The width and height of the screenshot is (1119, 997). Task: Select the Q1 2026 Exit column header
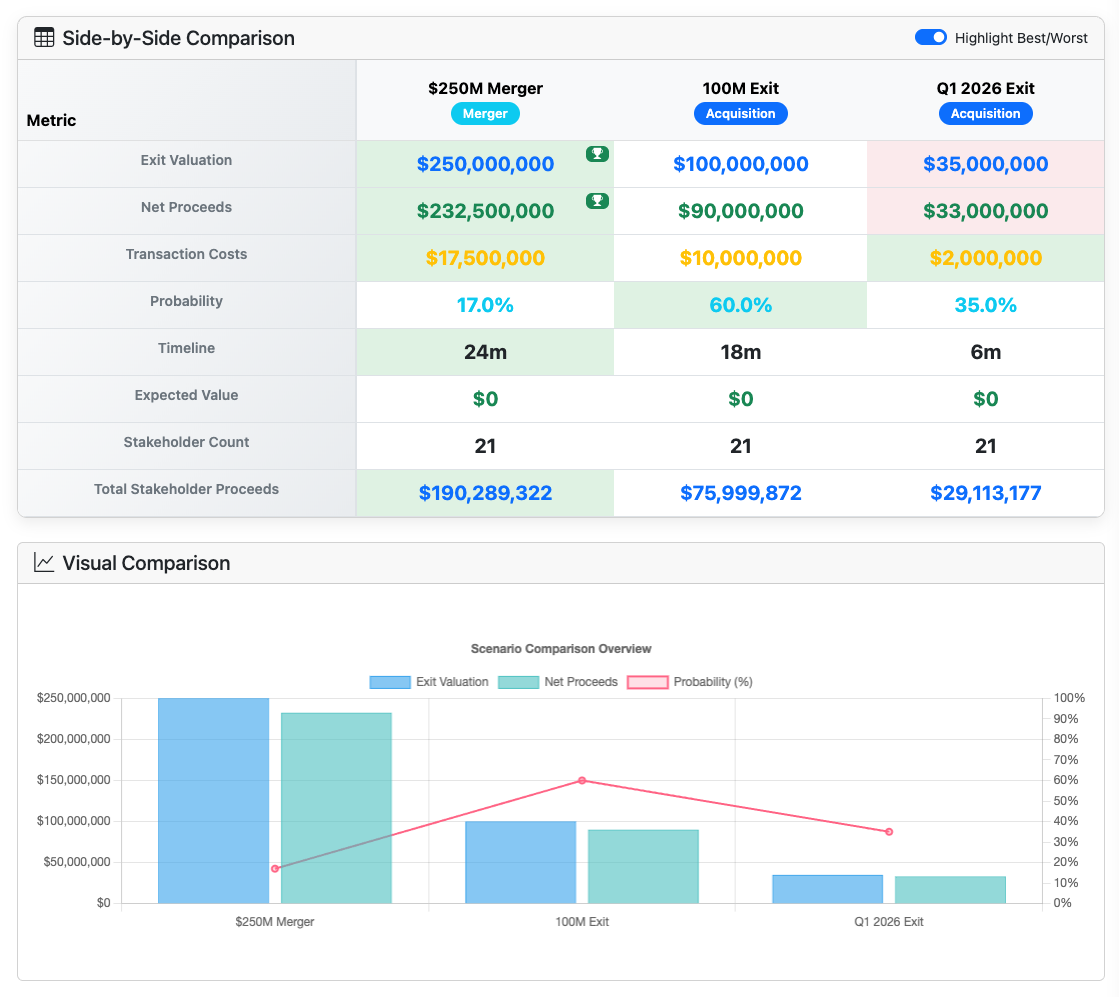click(985, 88)
